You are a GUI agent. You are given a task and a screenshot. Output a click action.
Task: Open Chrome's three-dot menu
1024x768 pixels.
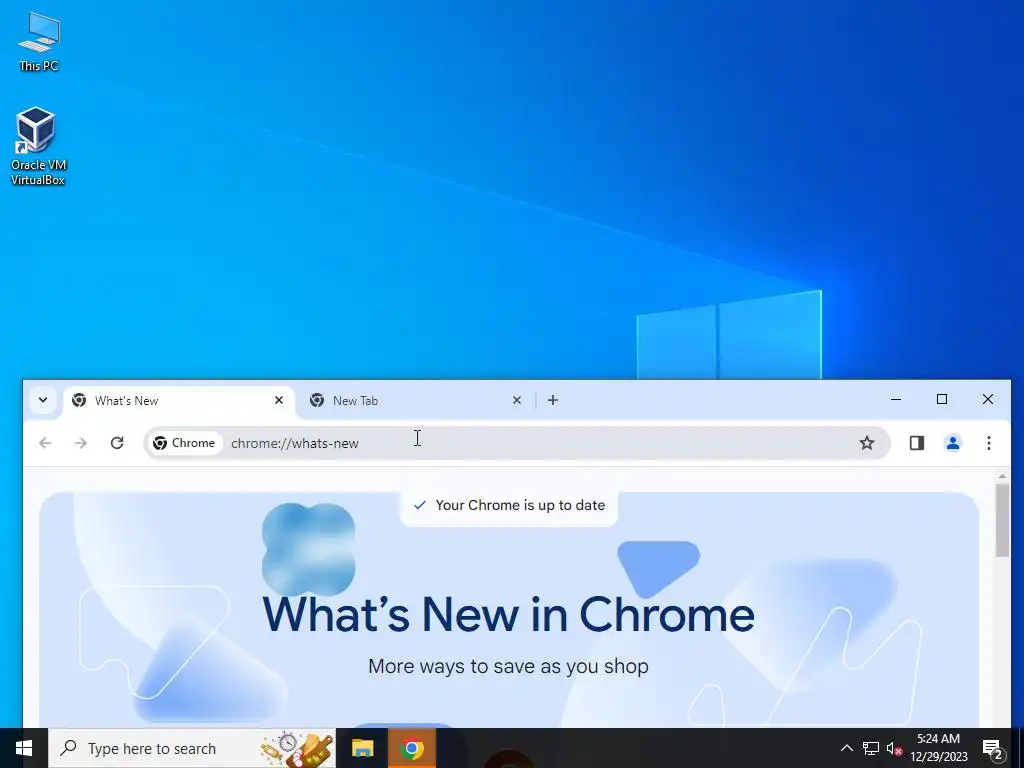[989, 443]
